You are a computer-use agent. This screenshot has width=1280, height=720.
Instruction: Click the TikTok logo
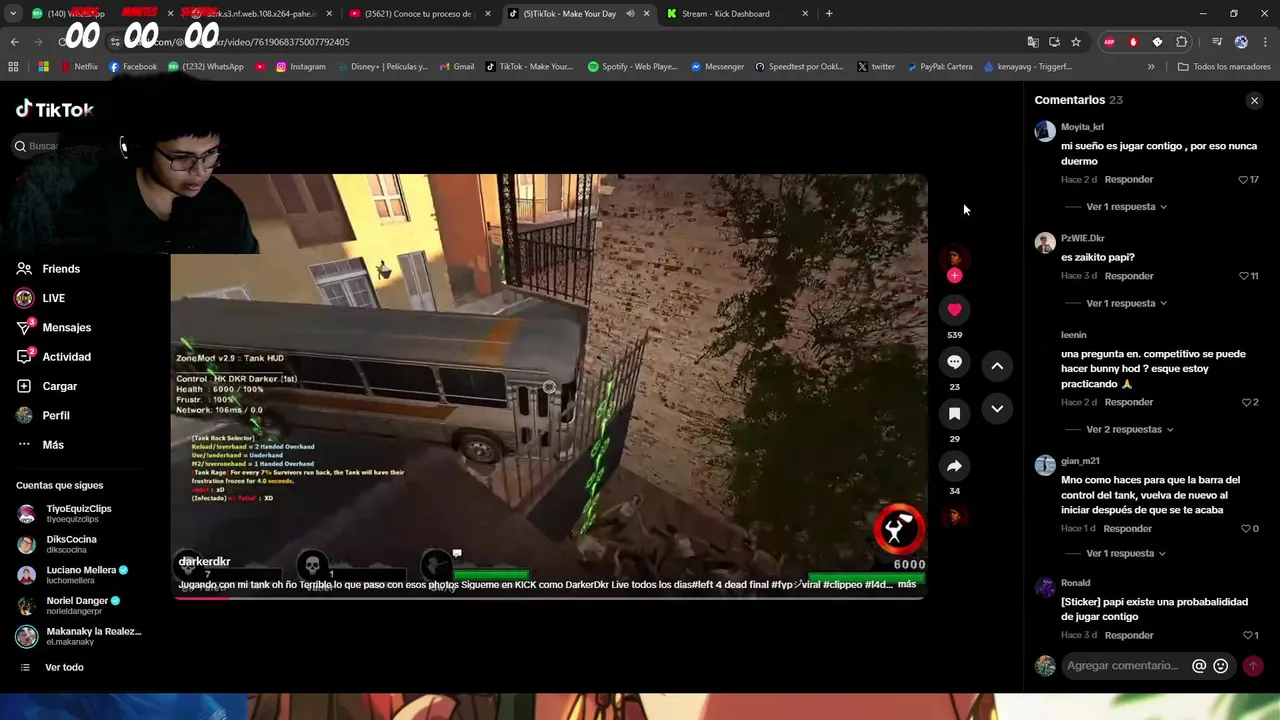(x=55, y=109)
